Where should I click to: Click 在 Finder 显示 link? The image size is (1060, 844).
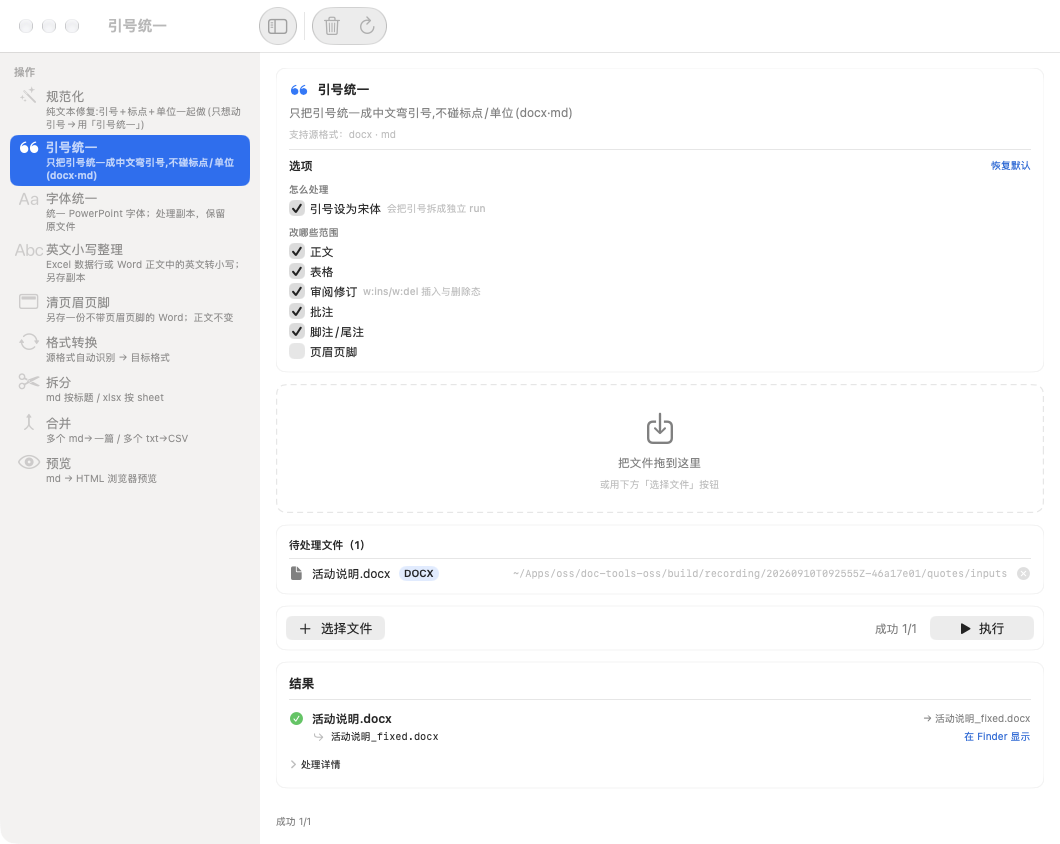tap(997, 736)
